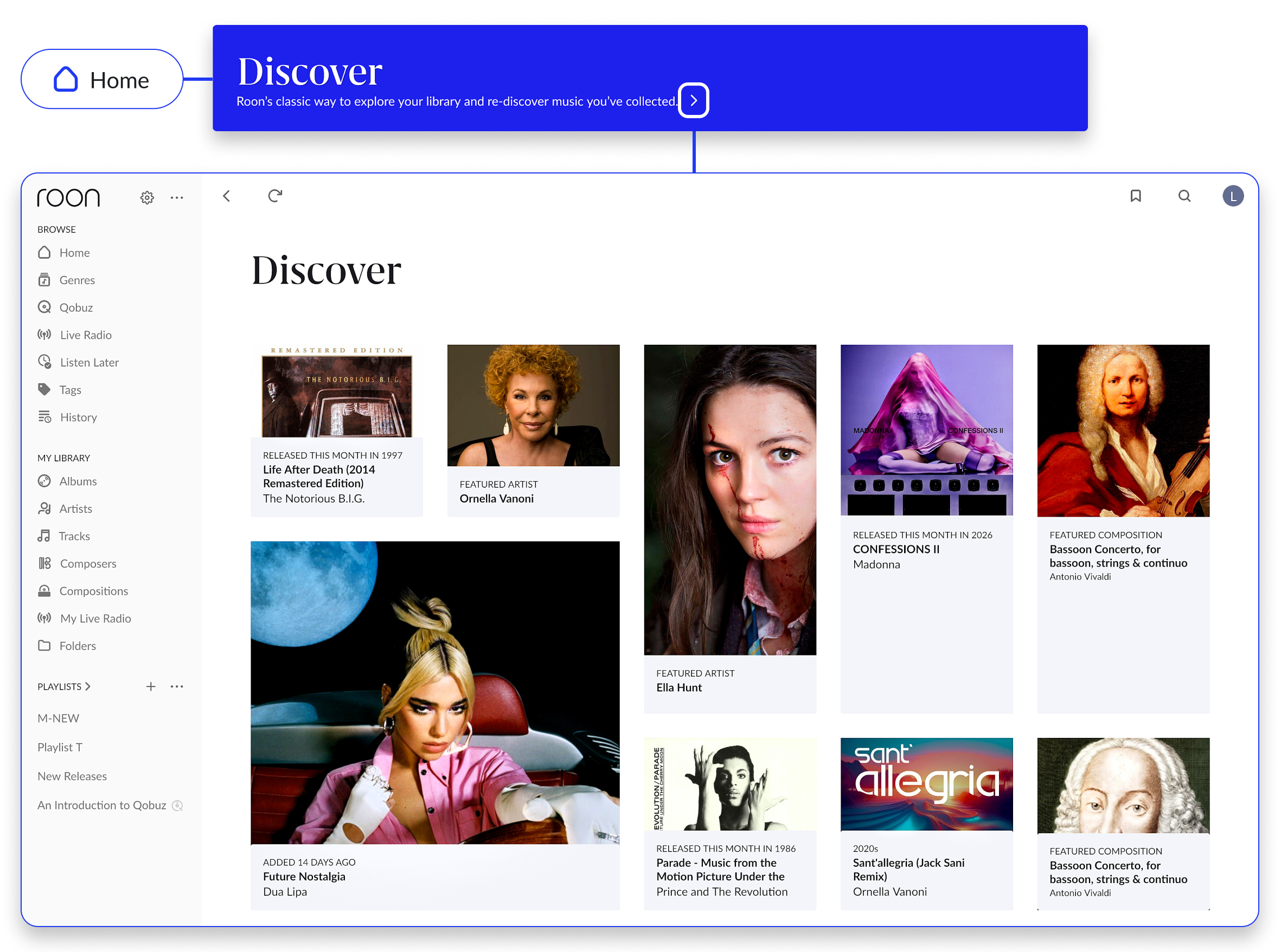Click the Composers icon in sidebar

pos(44,563)
